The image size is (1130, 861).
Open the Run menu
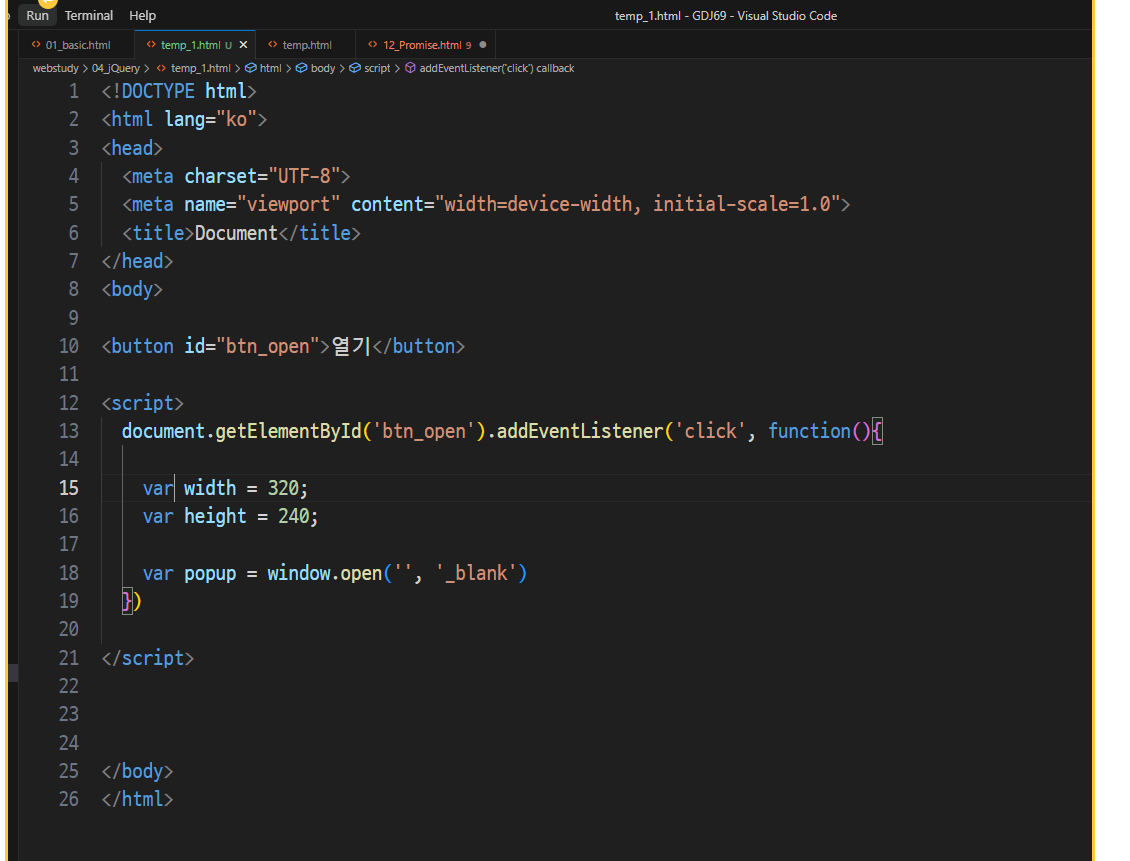click(x=37, y=15)
